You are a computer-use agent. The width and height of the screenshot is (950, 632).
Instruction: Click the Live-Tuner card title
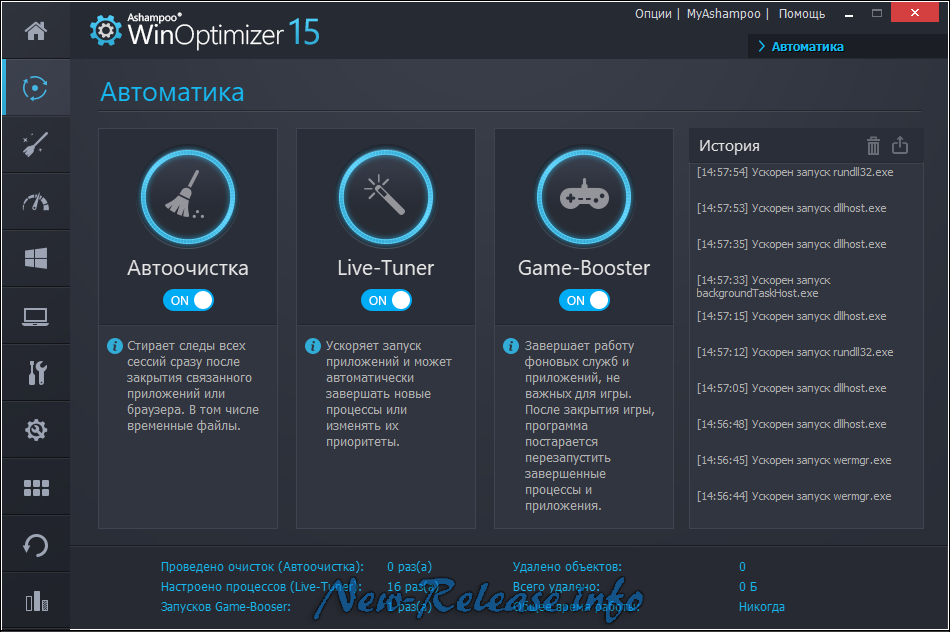click(386, 268)
